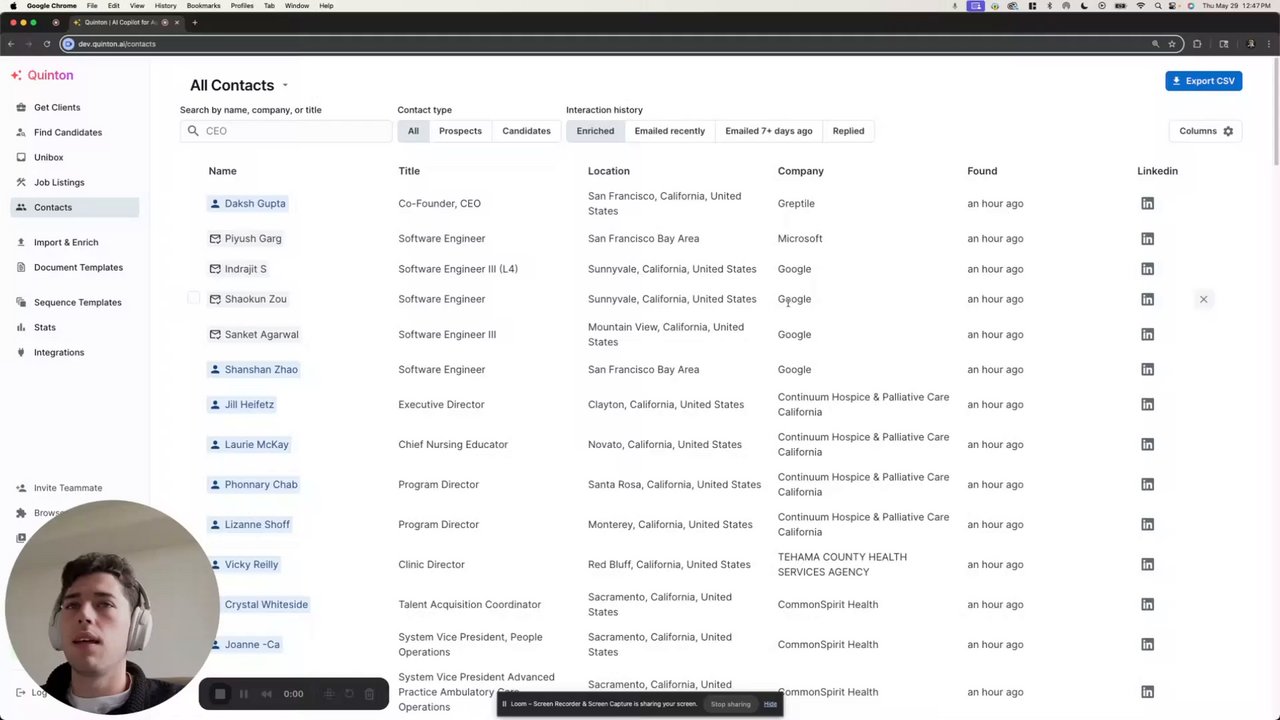Filter by Emailed recently
Image resolution: width=1280 pixels, height=720 pixels.
669,131
